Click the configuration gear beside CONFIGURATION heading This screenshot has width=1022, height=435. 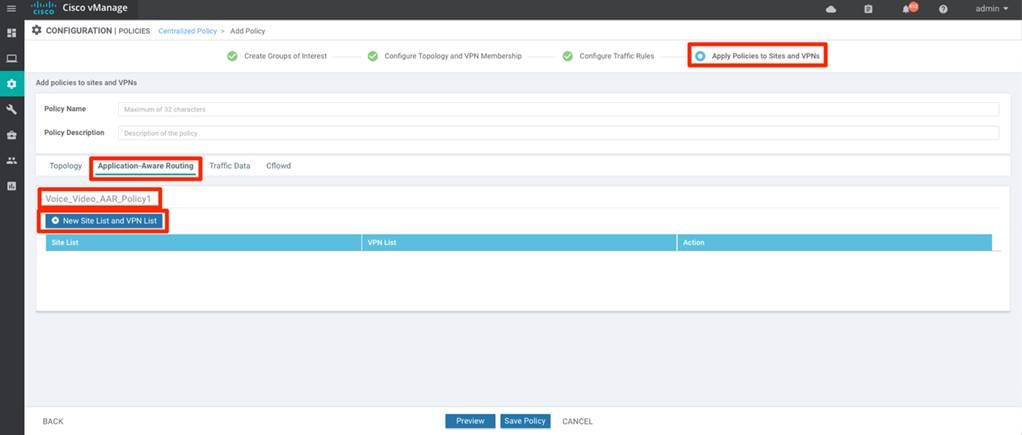pos(36,30)
